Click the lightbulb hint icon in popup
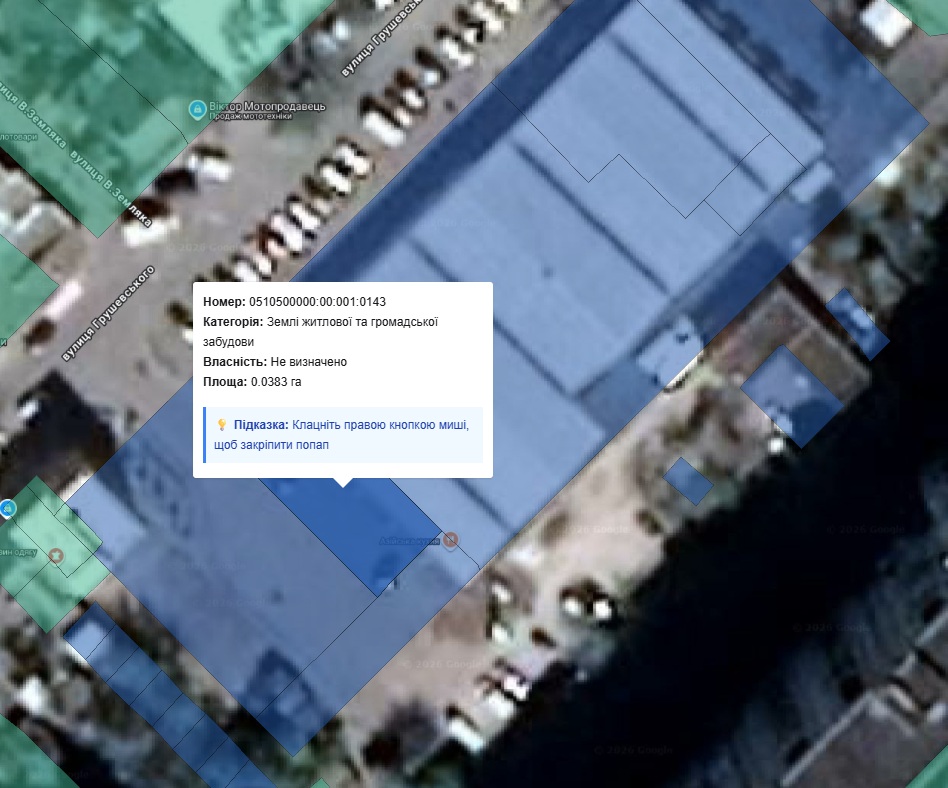 coord(221,425)
